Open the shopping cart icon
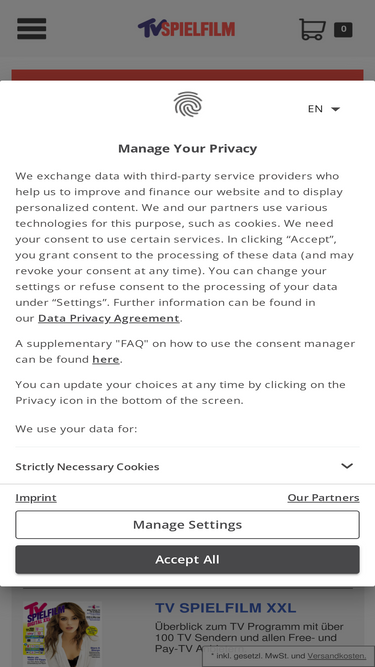The image size is (375, 667). point(312,29)
